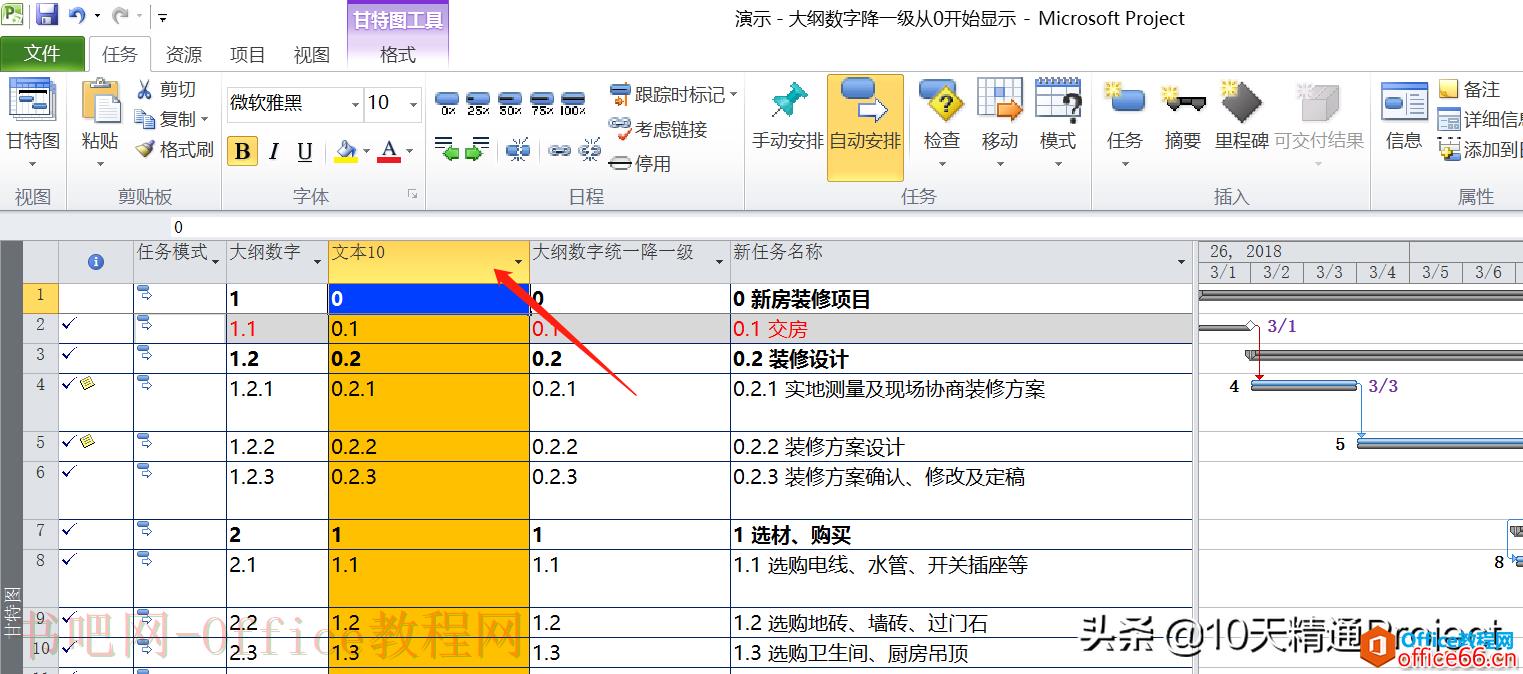Mark task 25% complete

478,102
